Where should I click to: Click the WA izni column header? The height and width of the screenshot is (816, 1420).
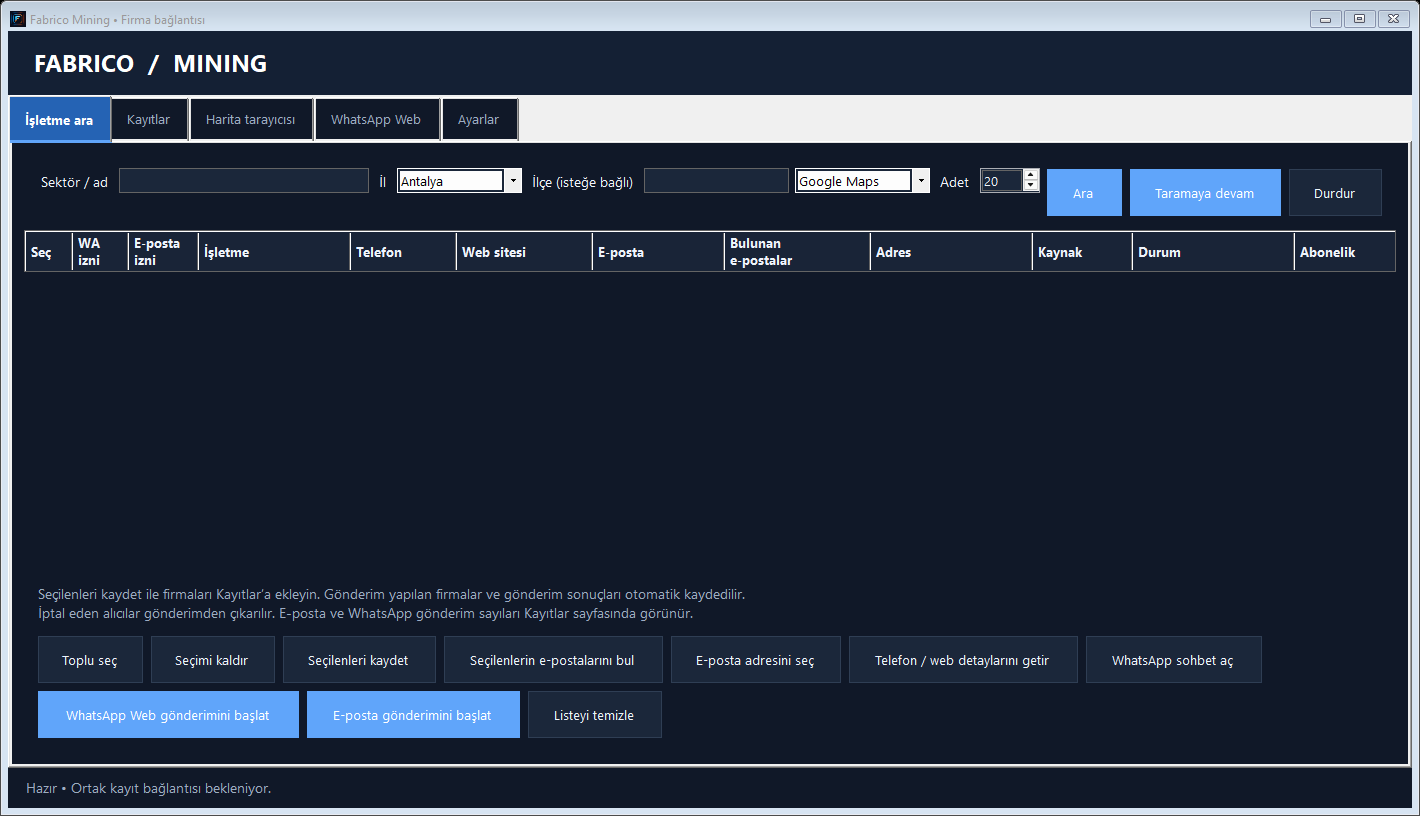[100, 252]
